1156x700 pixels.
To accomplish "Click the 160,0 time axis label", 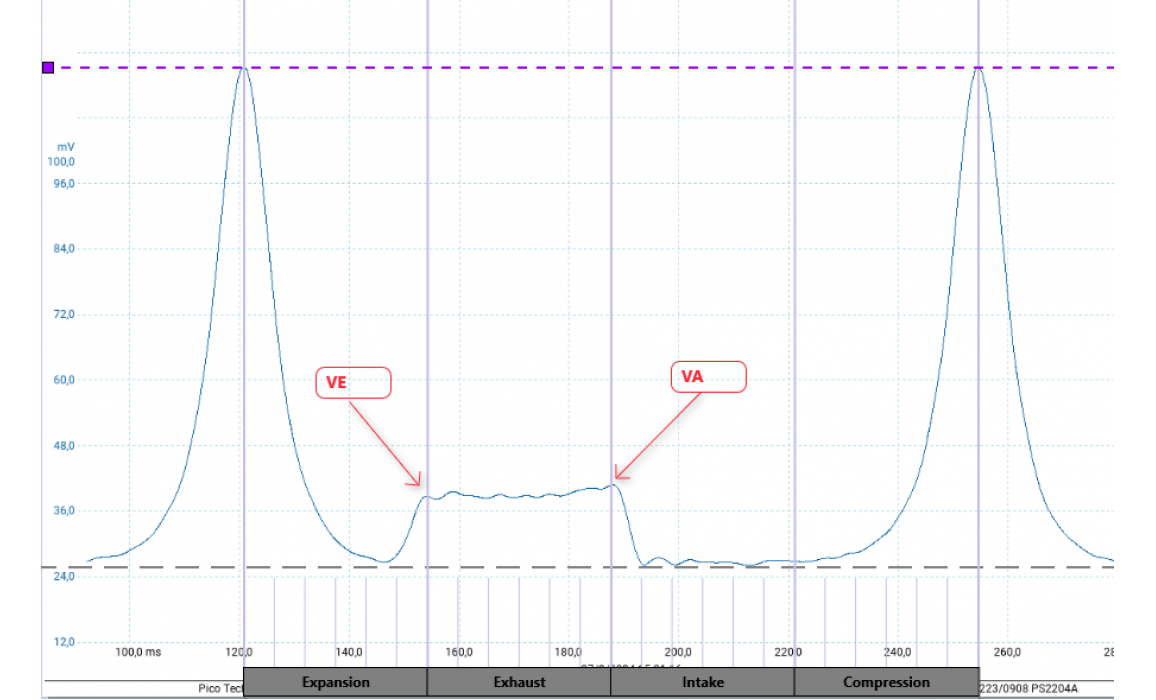I will tap(458, 653).
